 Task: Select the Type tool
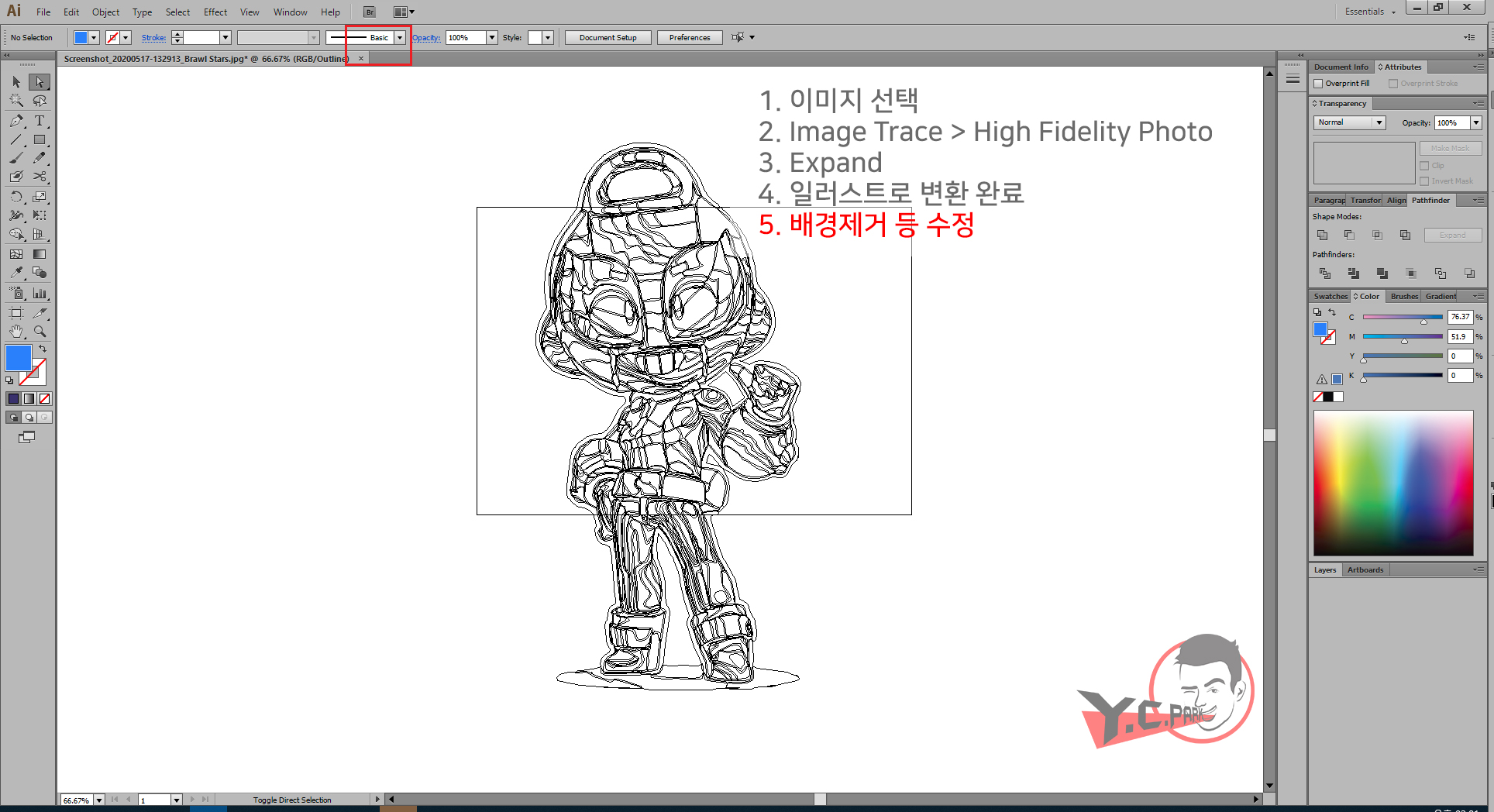(40, 121)
